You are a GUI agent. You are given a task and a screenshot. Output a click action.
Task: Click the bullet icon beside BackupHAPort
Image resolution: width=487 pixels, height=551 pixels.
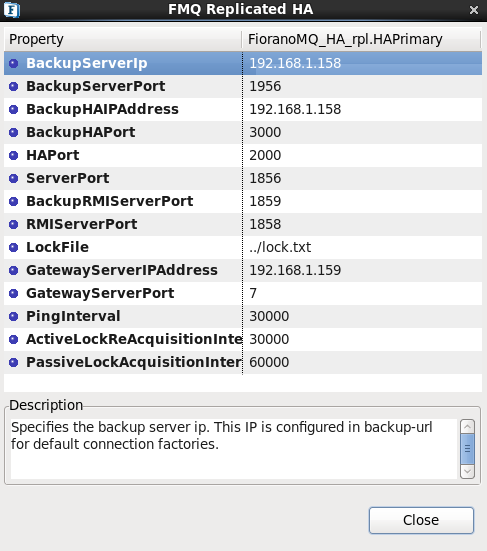tap(14, 132)
